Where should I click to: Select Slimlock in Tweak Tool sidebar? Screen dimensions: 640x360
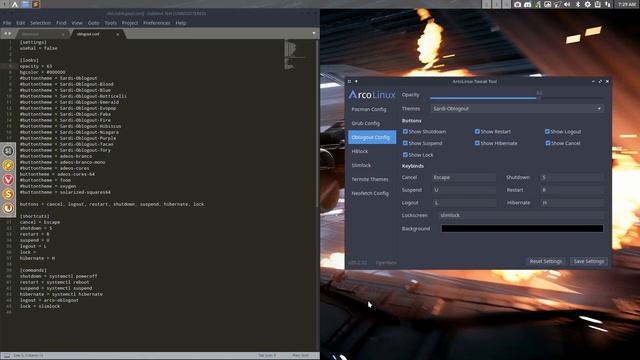coord(372,165)
